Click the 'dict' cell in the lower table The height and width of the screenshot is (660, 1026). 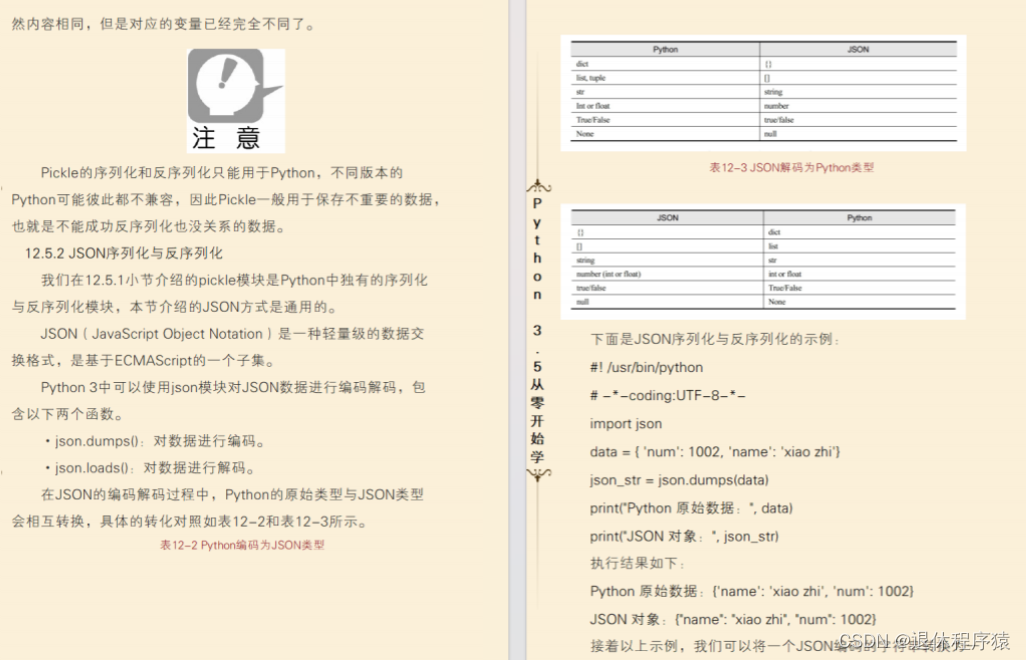coord(774,232)
